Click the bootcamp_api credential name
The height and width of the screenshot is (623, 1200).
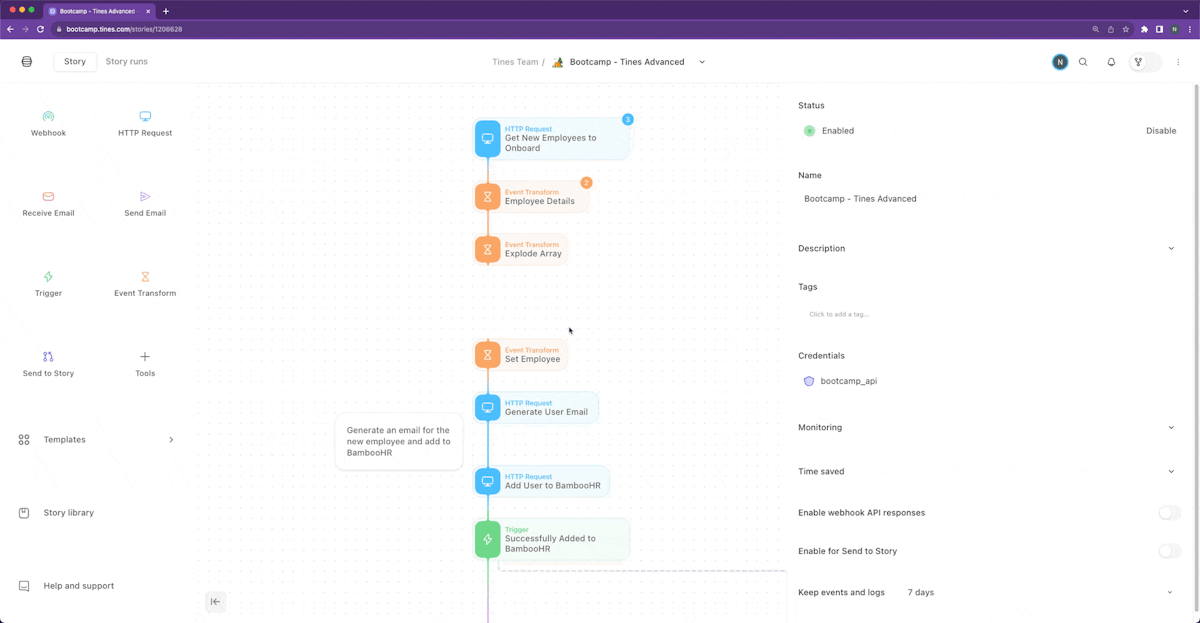[849, 381]
